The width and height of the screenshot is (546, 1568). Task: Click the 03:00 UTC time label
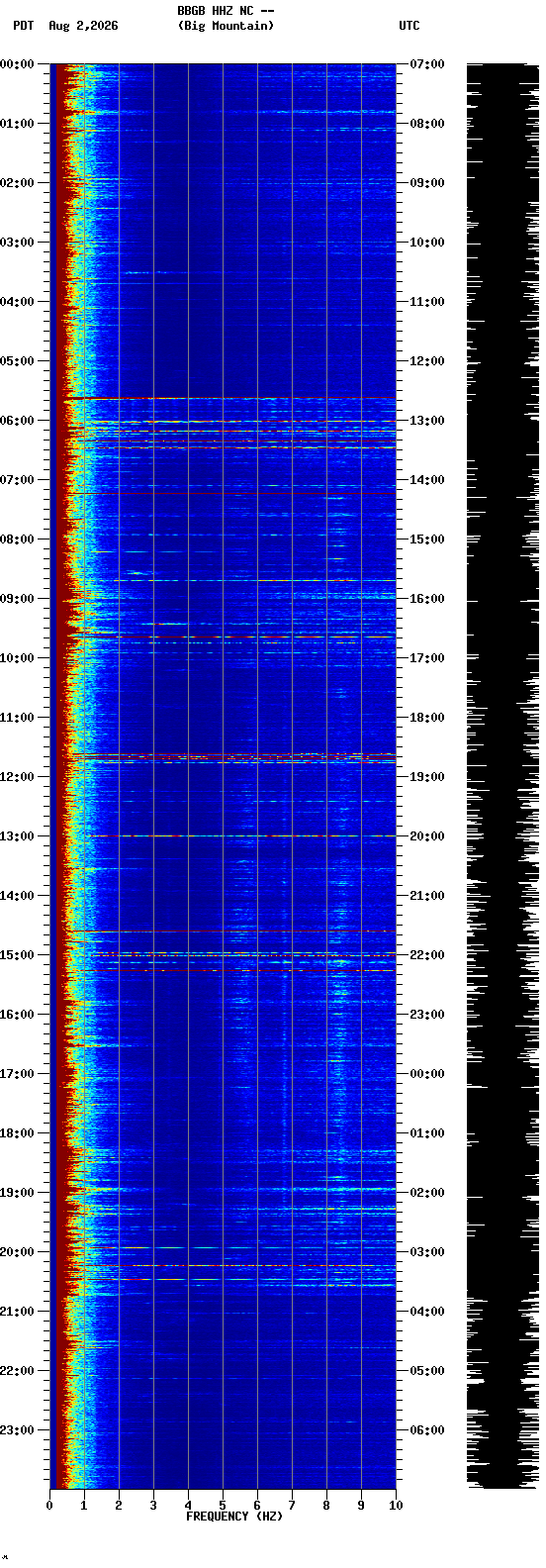427,1252
